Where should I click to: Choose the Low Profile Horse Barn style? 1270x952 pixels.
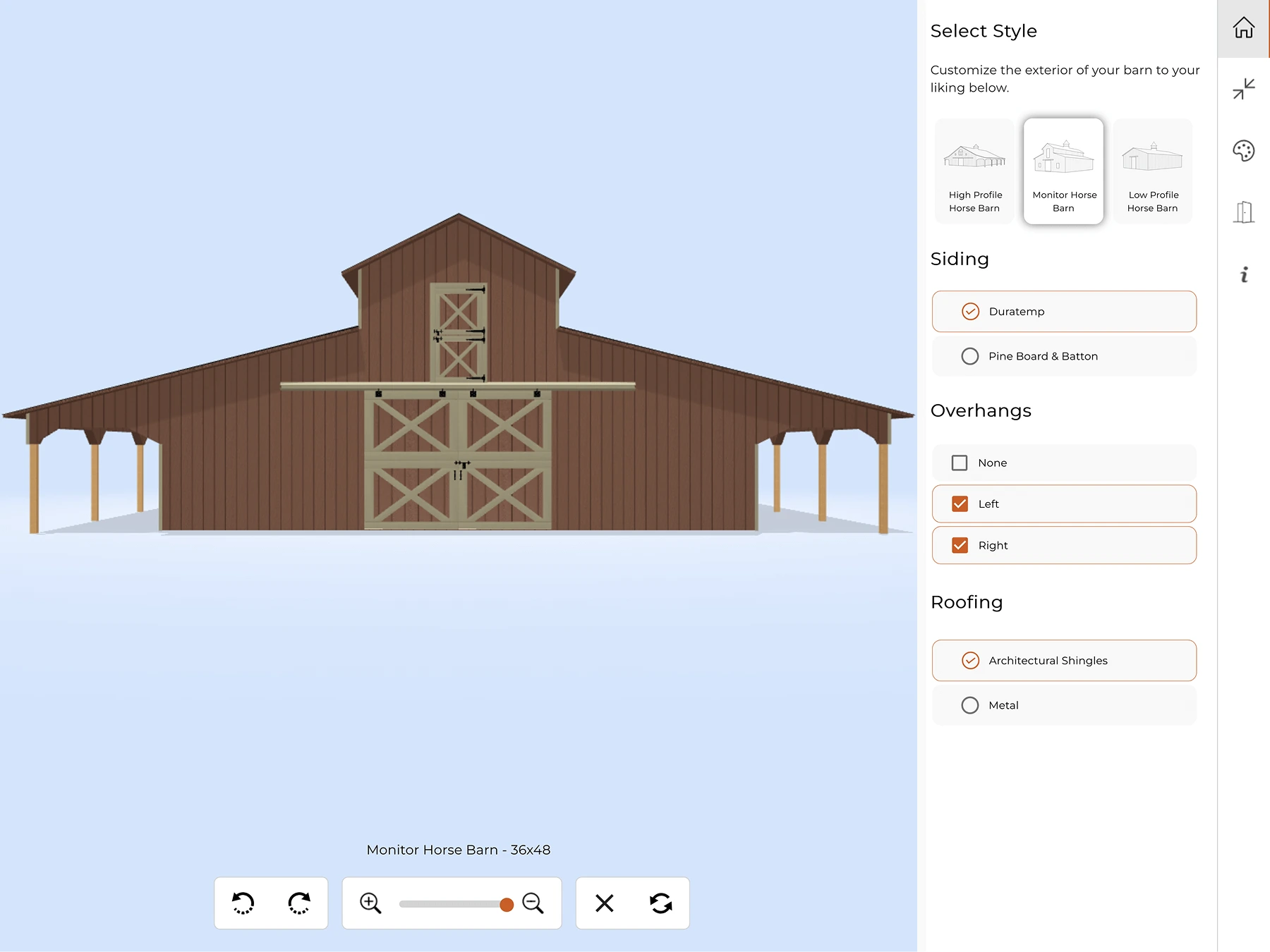click(1152, 171)
